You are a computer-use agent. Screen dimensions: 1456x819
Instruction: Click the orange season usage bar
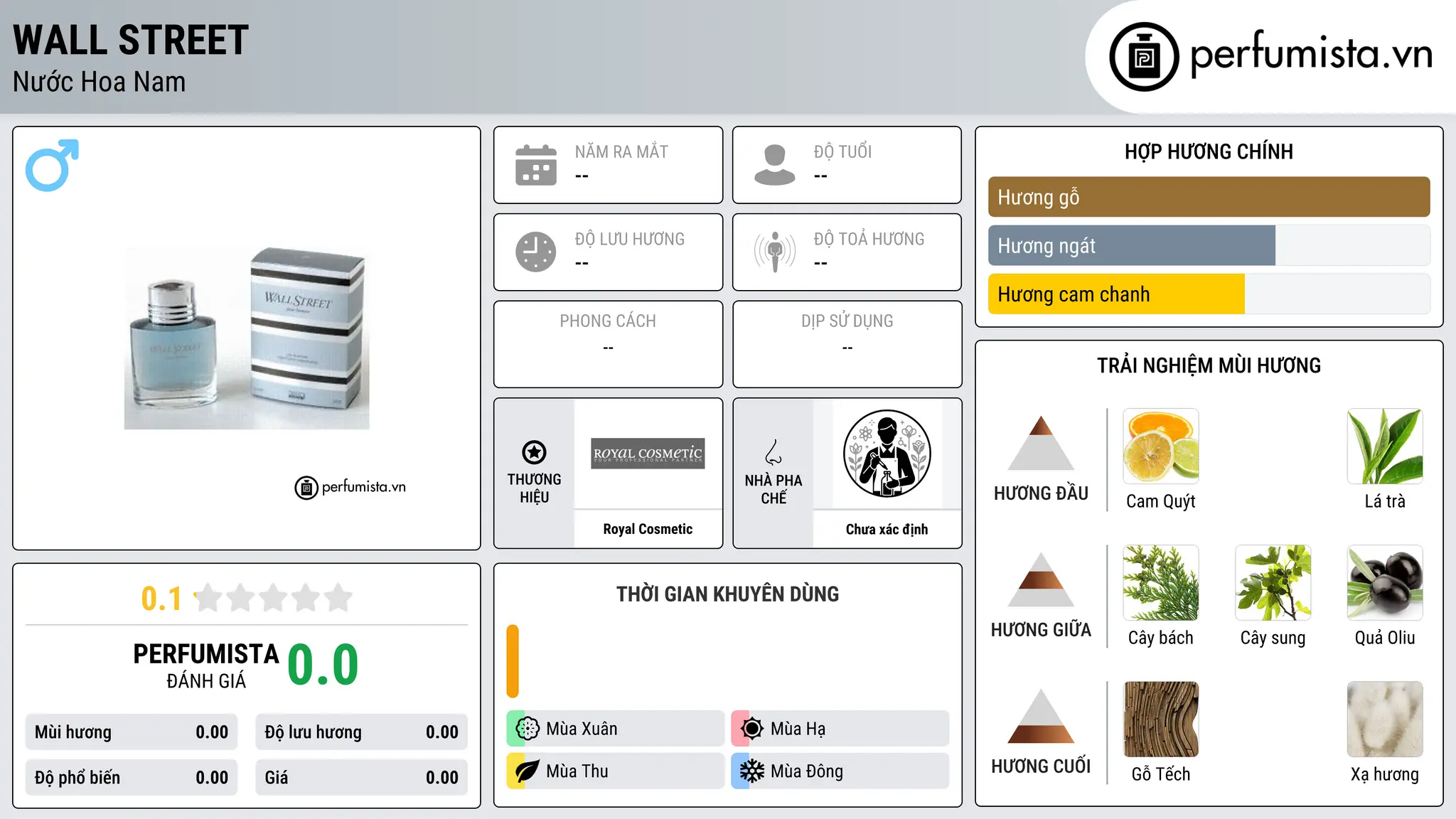[x=513, y=661]
